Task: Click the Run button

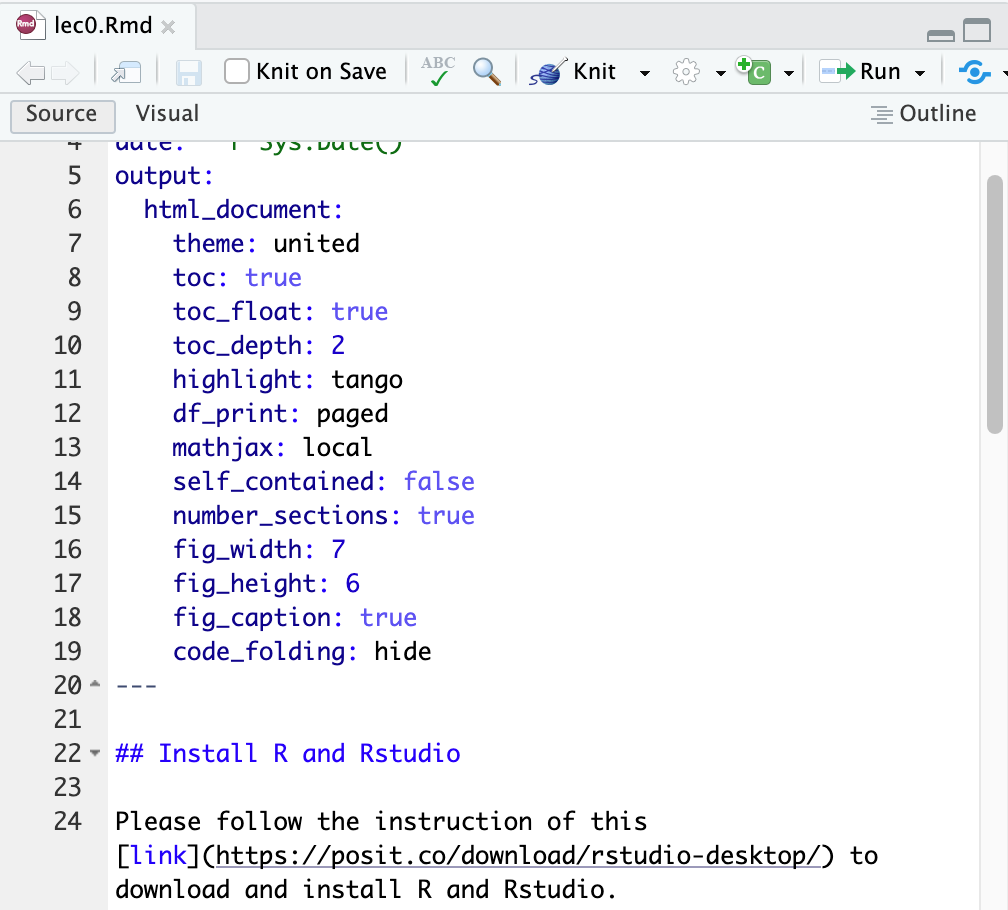Action: point(861,72)
